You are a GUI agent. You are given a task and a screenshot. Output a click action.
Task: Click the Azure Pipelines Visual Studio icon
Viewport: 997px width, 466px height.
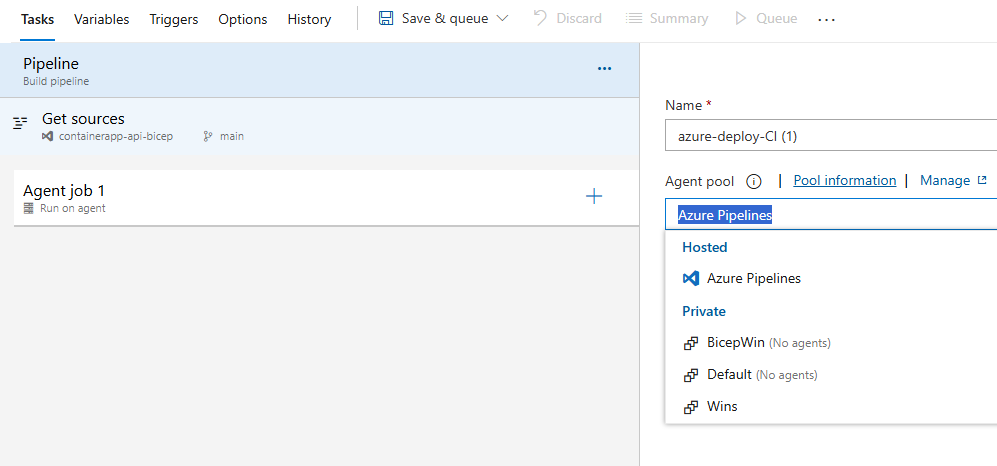[691, 278]
